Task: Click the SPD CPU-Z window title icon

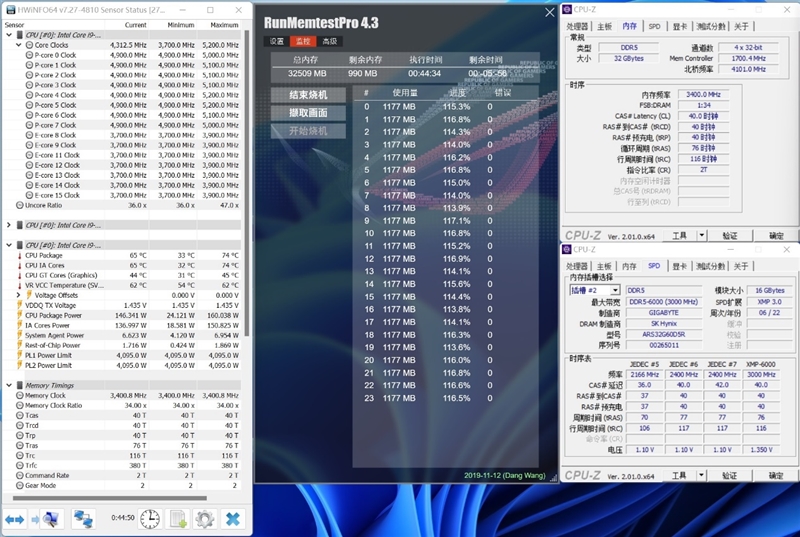Action: pyautogui.click(x=567, y=249)
